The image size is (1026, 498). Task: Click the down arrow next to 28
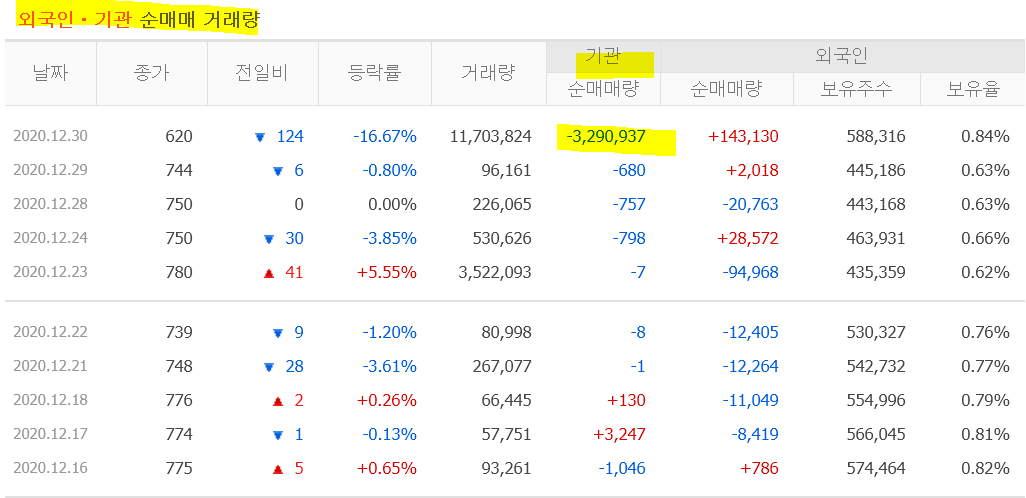pos(268,368)
